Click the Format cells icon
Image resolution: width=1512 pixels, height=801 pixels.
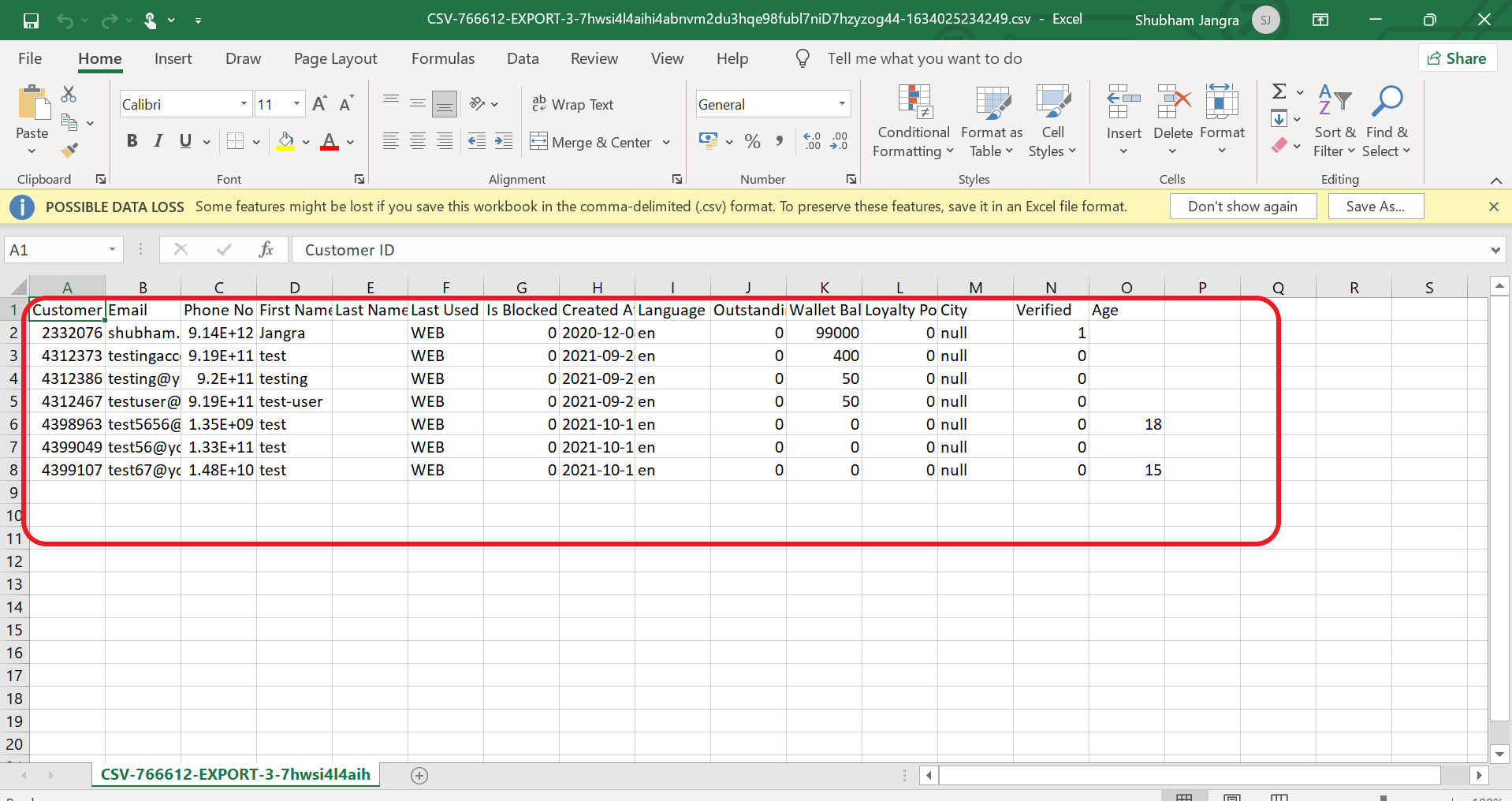tap(1222, 102)
